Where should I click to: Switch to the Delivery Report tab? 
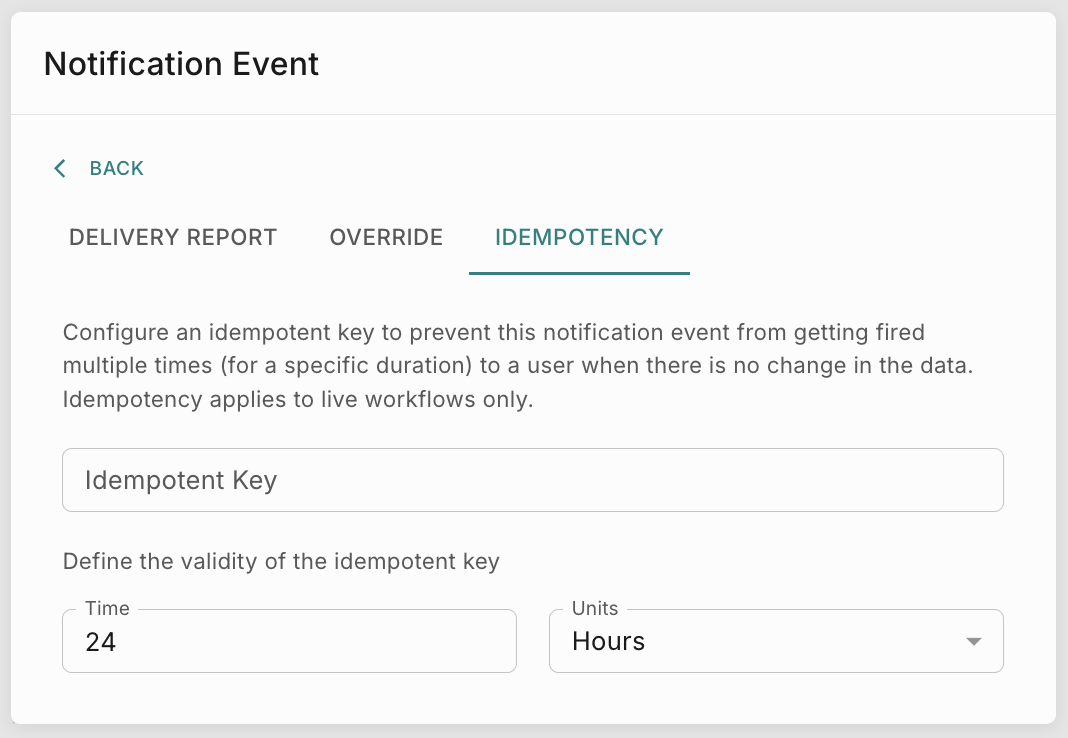click(x=173, y=237)
